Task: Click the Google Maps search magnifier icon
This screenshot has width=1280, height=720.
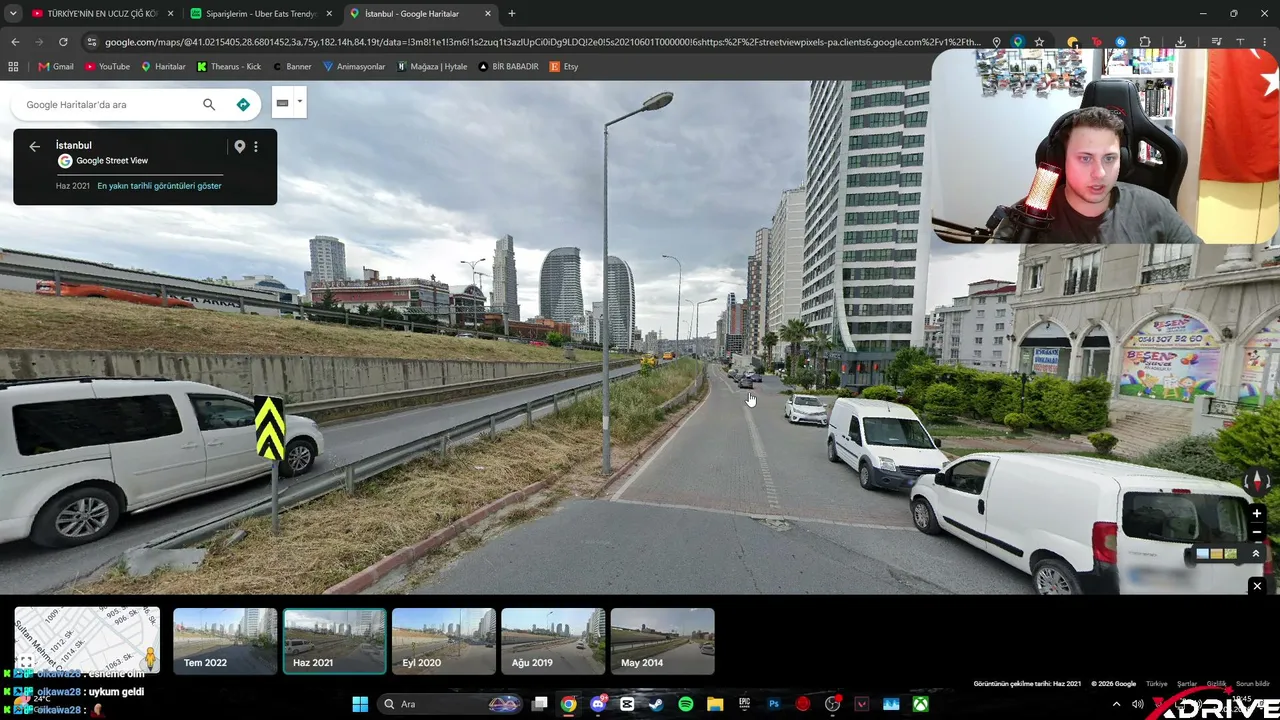Action: (209, 104)
